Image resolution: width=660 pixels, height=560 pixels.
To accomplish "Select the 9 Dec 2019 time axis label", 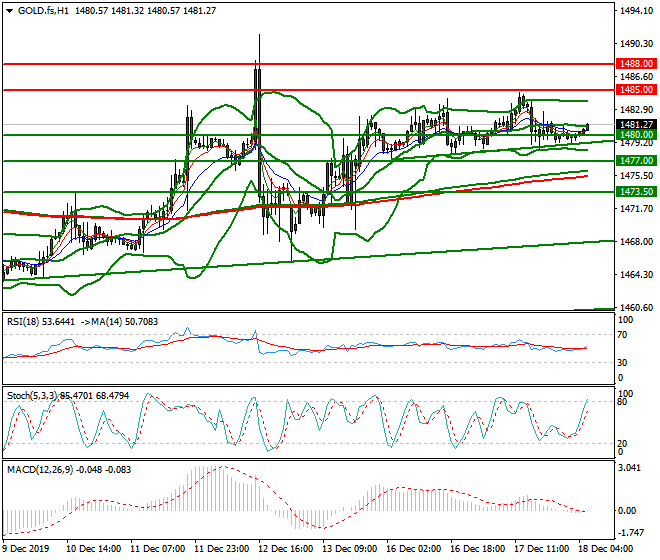I will [x=26, y=549].
